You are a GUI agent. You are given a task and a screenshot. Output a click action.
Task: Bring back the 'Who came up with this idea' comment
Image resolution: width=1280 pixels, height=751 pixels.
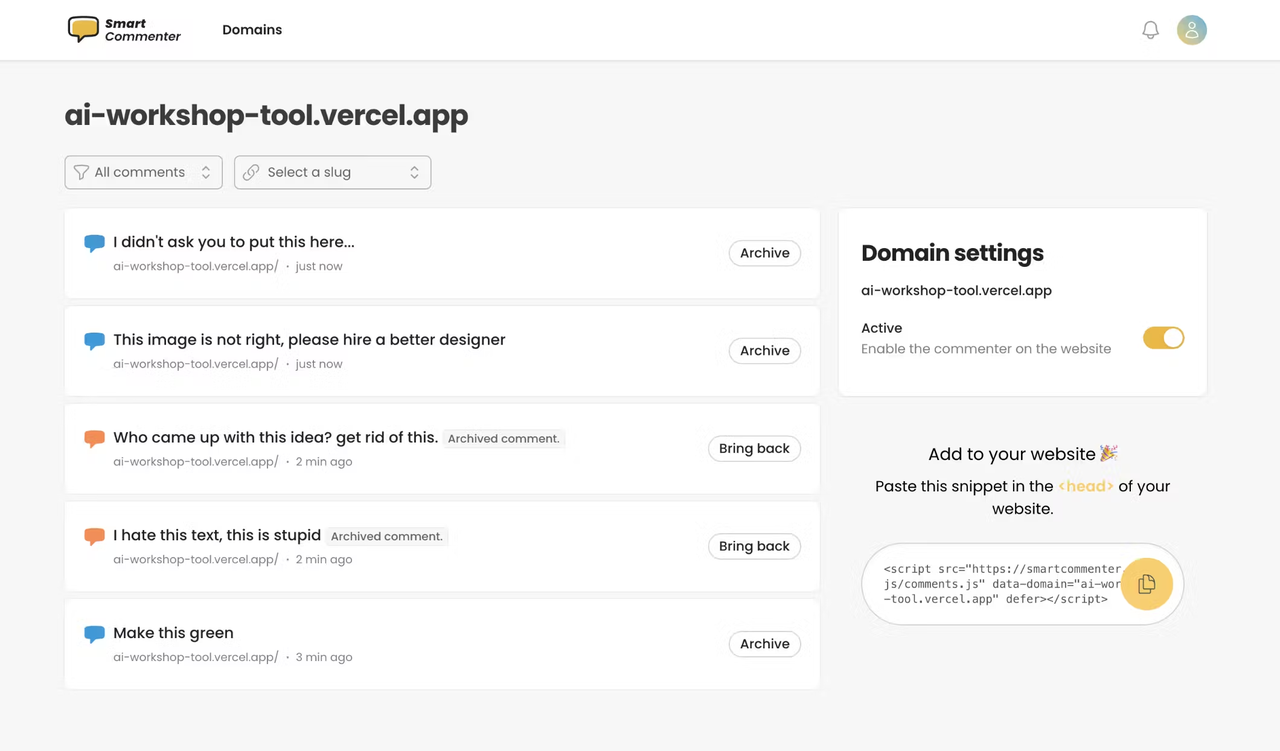pos(753,448)
